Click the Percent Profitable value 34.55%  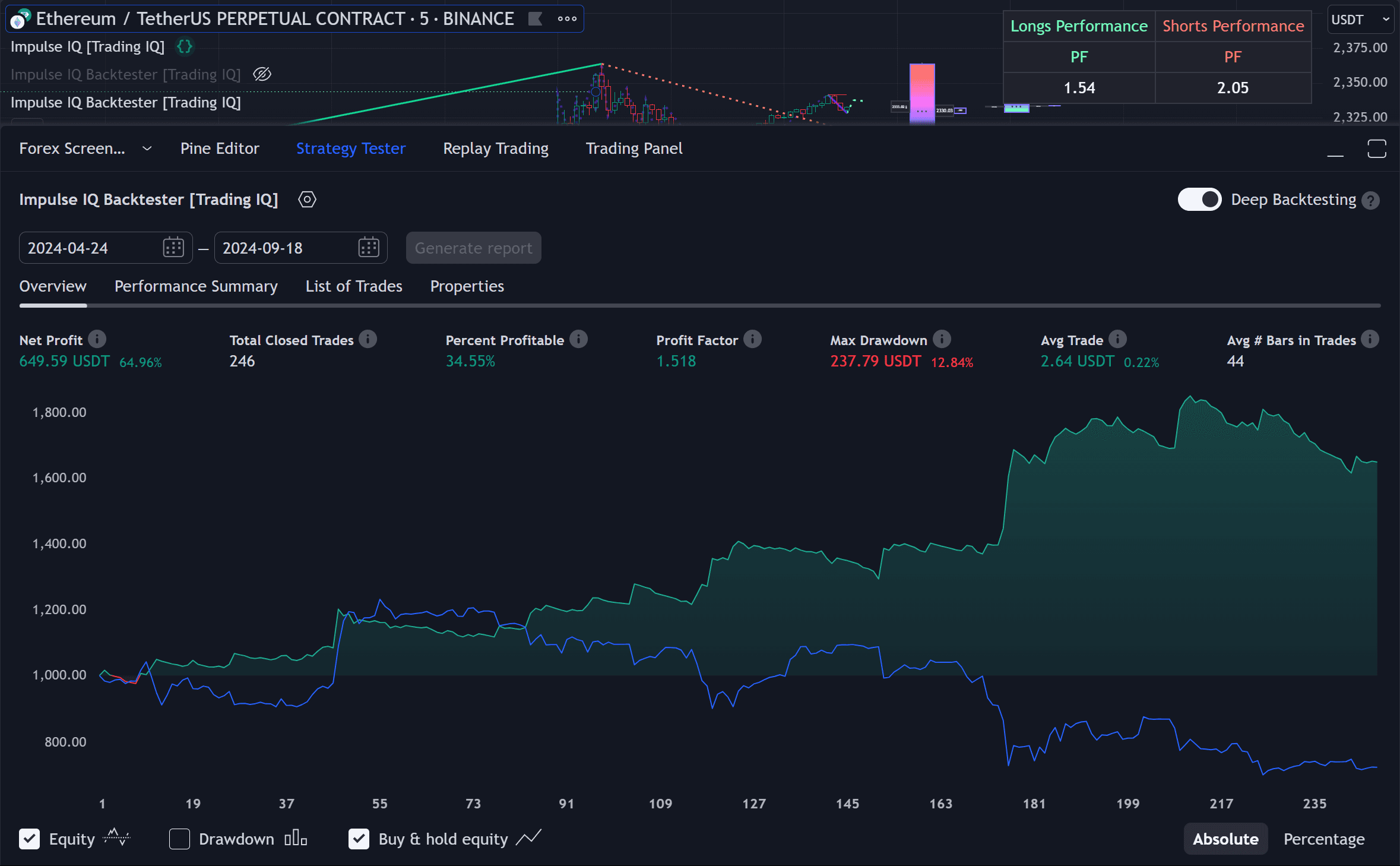click(x=470, y=361)
